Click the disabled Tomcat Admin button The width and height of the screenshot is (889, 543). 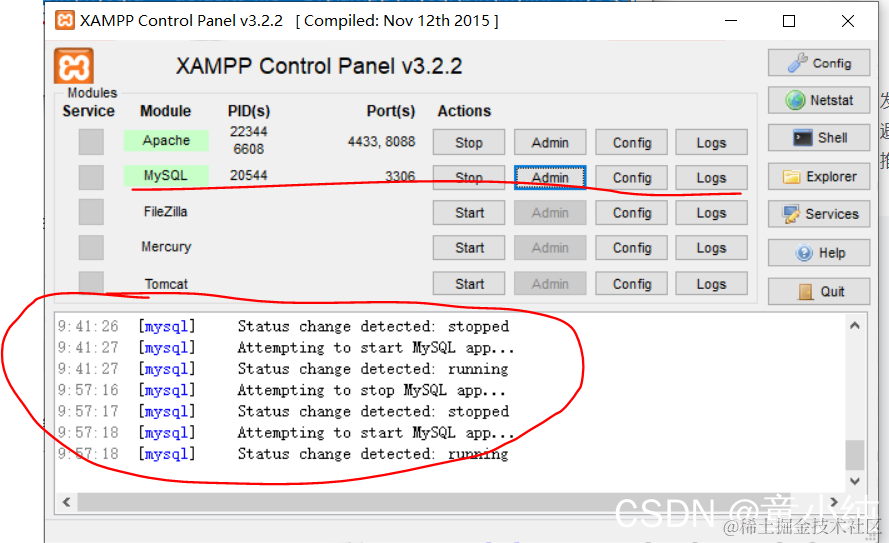[x=550, y=283]
